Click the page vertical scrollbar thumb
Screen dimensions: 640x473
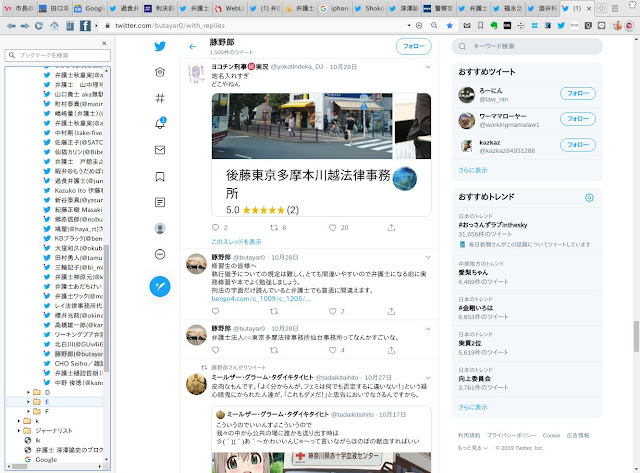[x=636, y=336]
